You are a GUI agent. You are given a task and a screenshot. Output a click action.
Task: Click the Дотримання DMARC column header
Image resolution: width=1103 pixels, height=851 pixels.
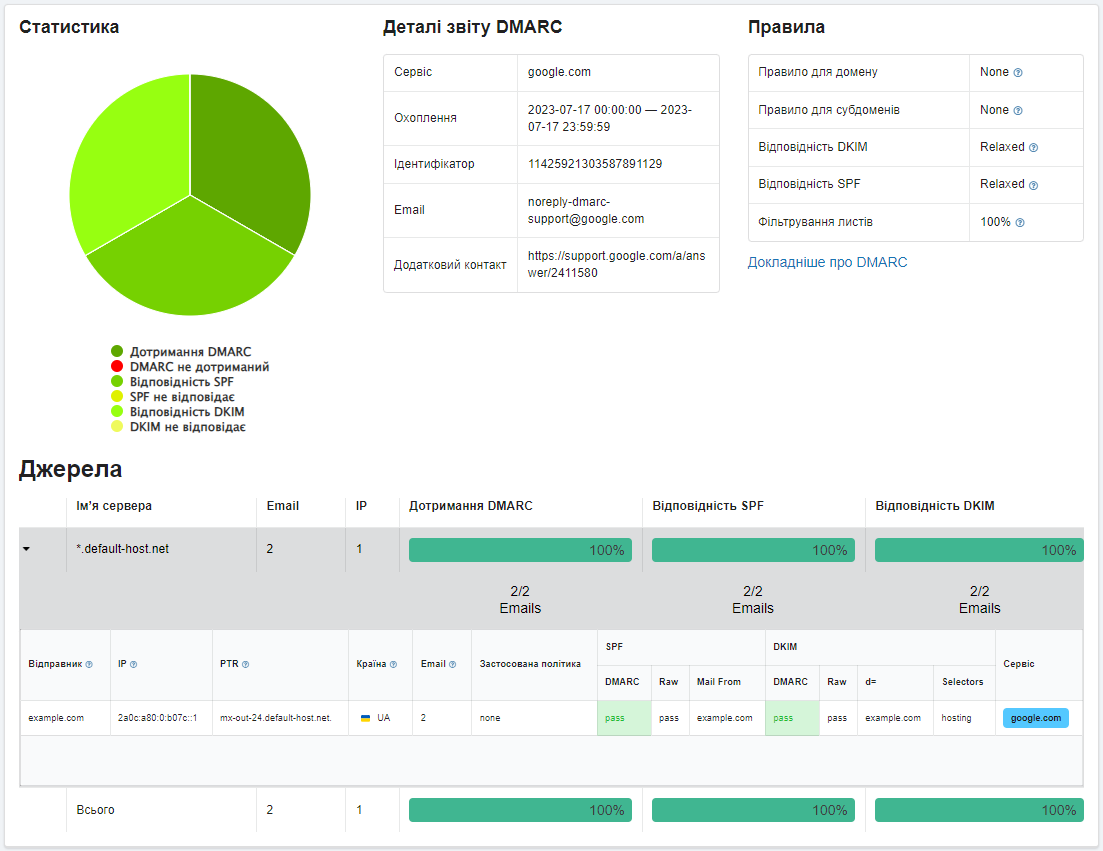(470, 506)
